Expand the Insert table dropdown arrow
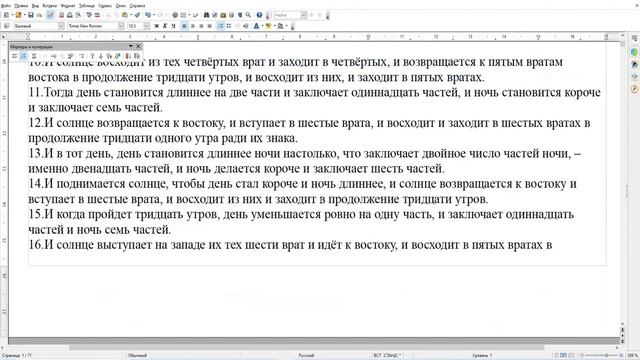 pyautogui.click(x=189, y=15)
